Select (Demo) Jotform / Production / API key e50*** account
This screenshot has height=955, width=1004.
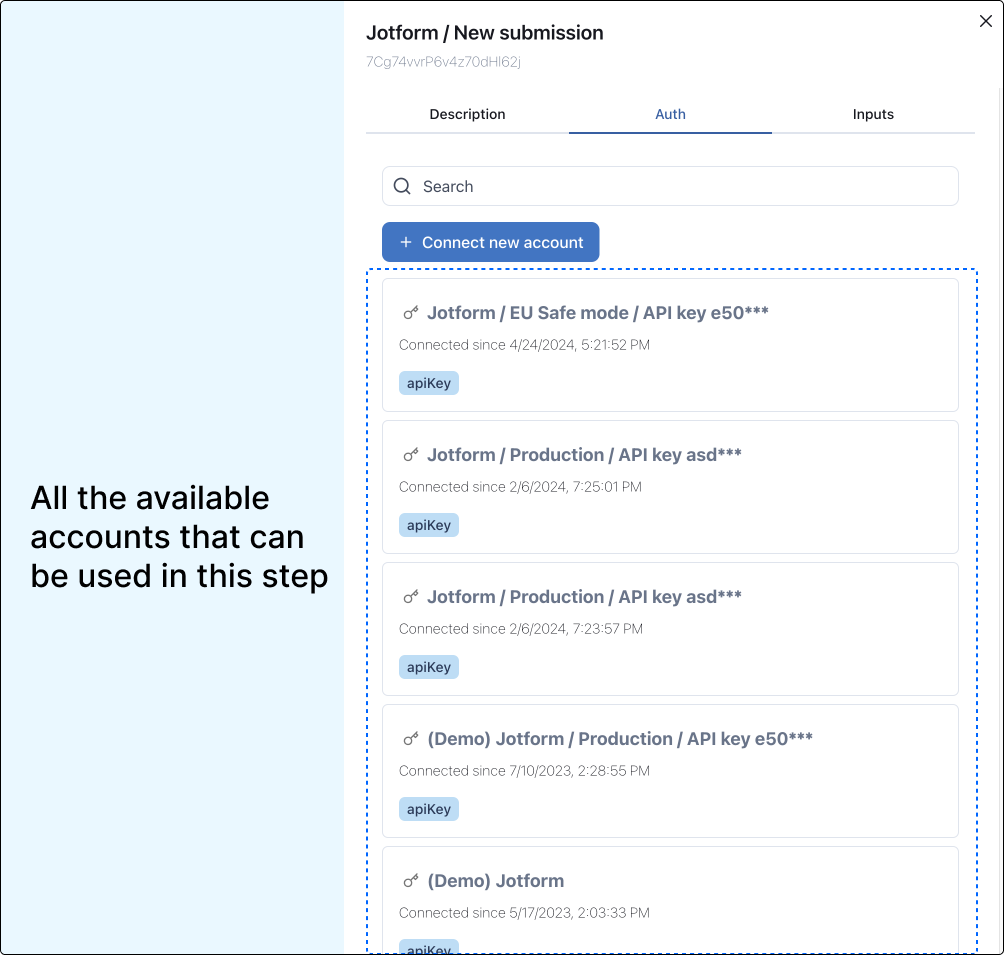[670, 771]
